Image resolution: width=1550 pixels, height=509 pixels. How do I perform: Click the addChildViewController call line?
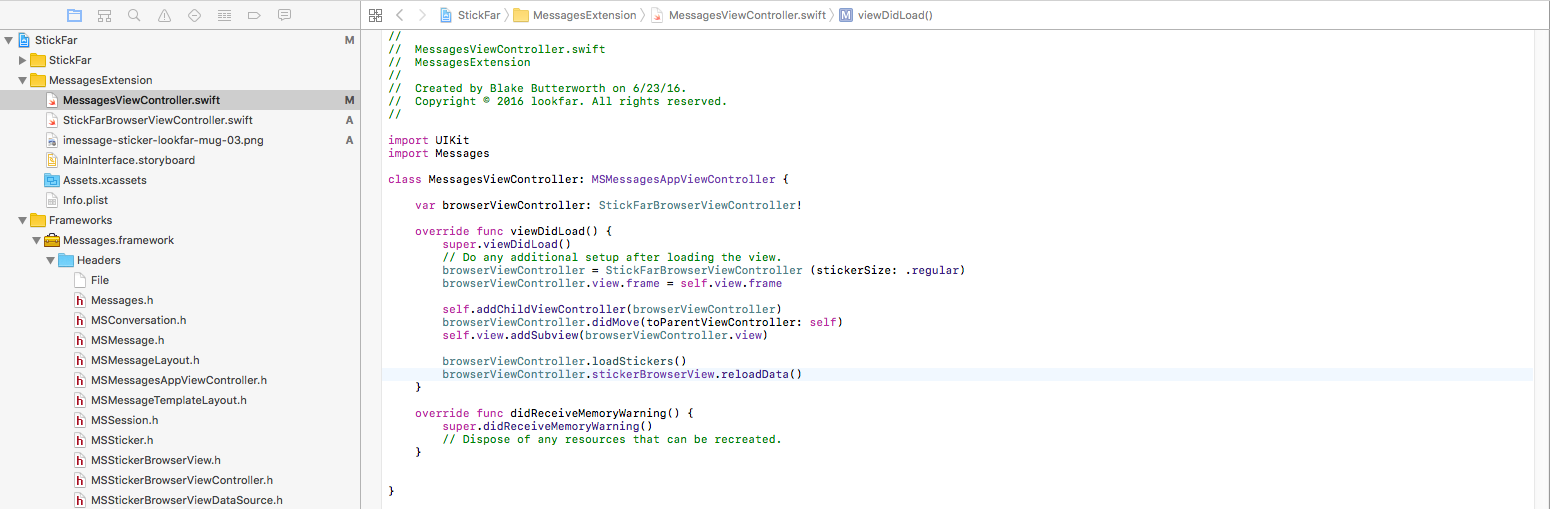click(612, 309)
